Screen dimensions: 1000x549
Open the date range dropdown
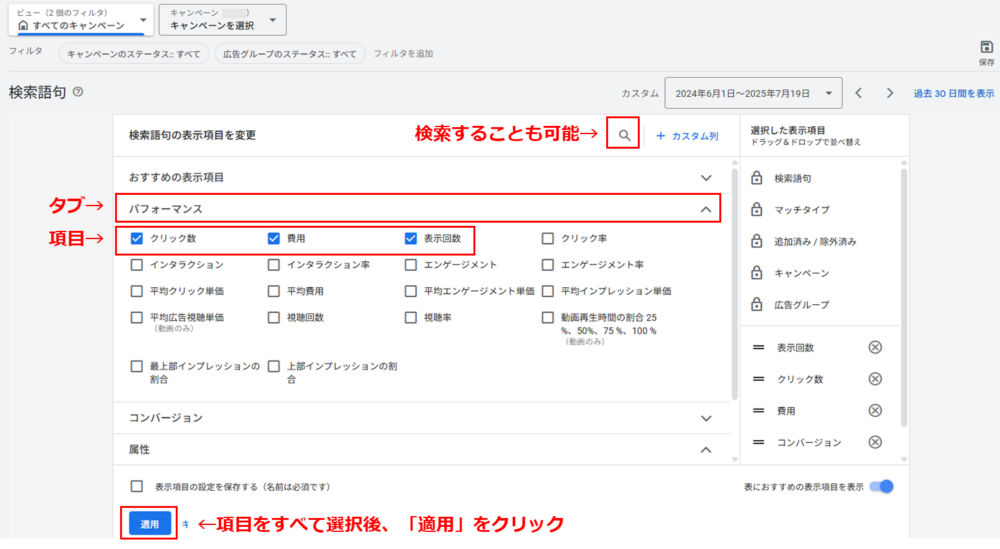(753, 93)
